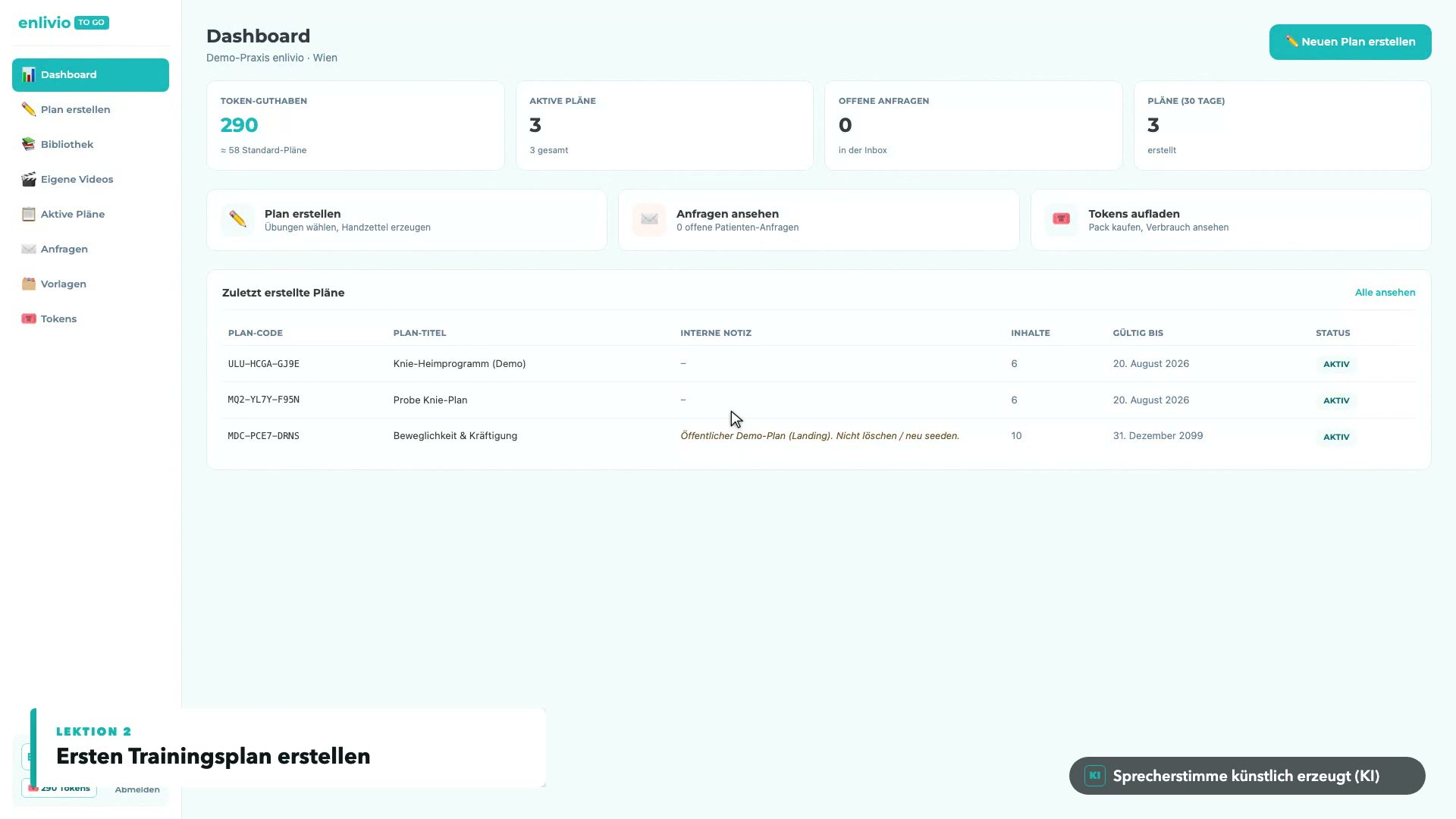Viewport: 1456px width, 819px height.
Task: Click the envelope icon beside Anfragen in sidebar
Action: click(x=28, y=249)
